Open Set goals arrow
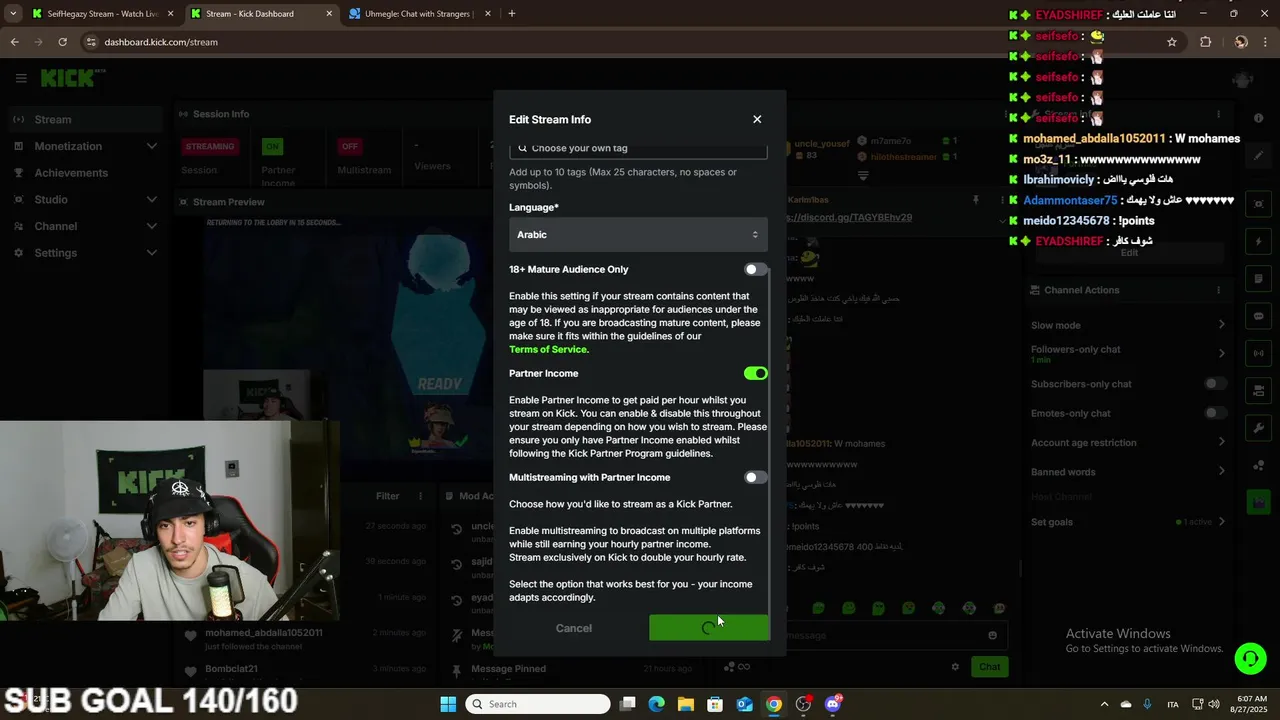 pyautogui.click(x=1221, y=522)
